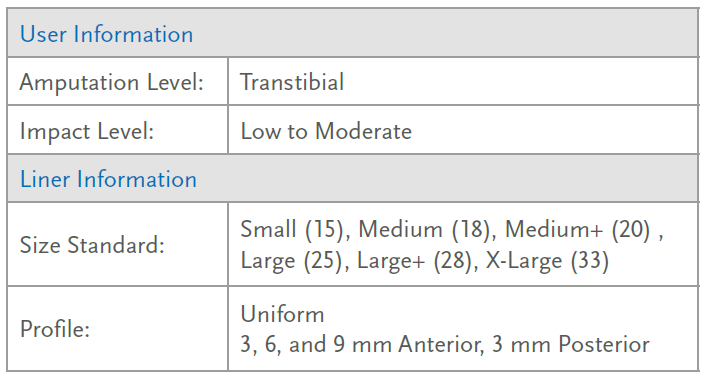Image resolution: width=705 pixels, height=378 pixels.
Task: Select the Amputation Level label cell
Action: 118,82
